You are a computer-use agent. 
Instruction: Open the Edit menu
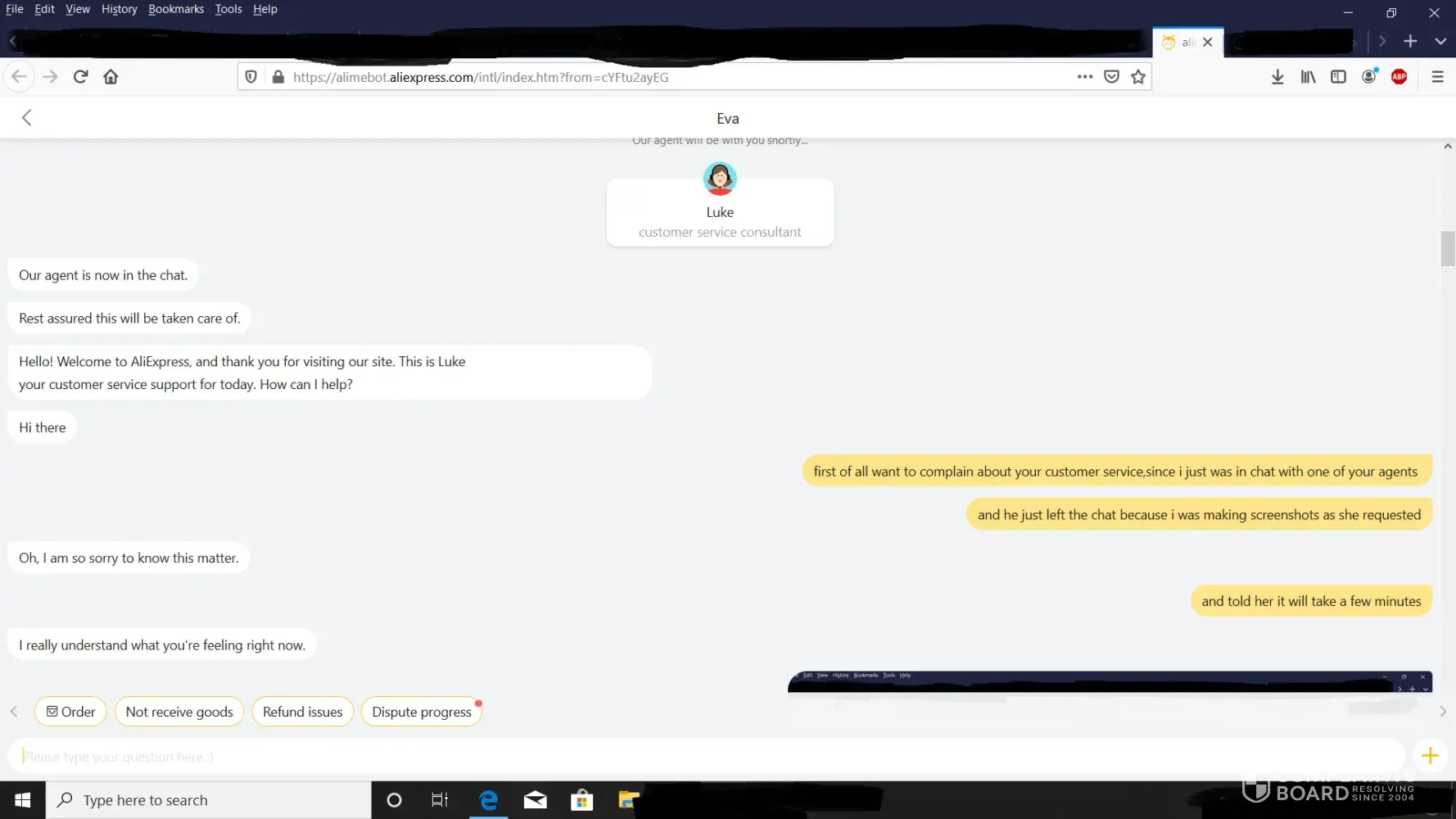[x=44, y=9]
